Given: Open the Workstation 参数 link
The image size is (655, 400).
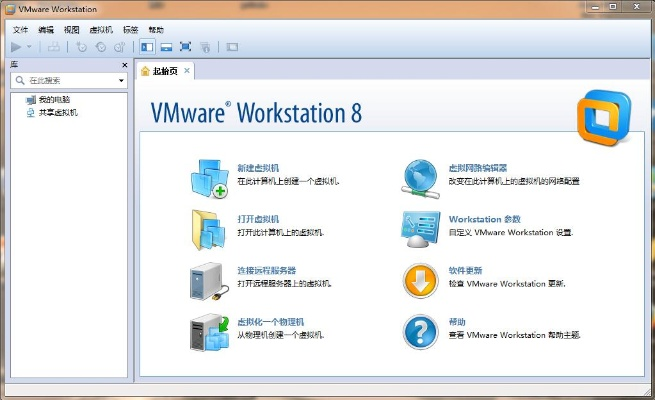Looking at the screenshot, I should click(485, 219).
